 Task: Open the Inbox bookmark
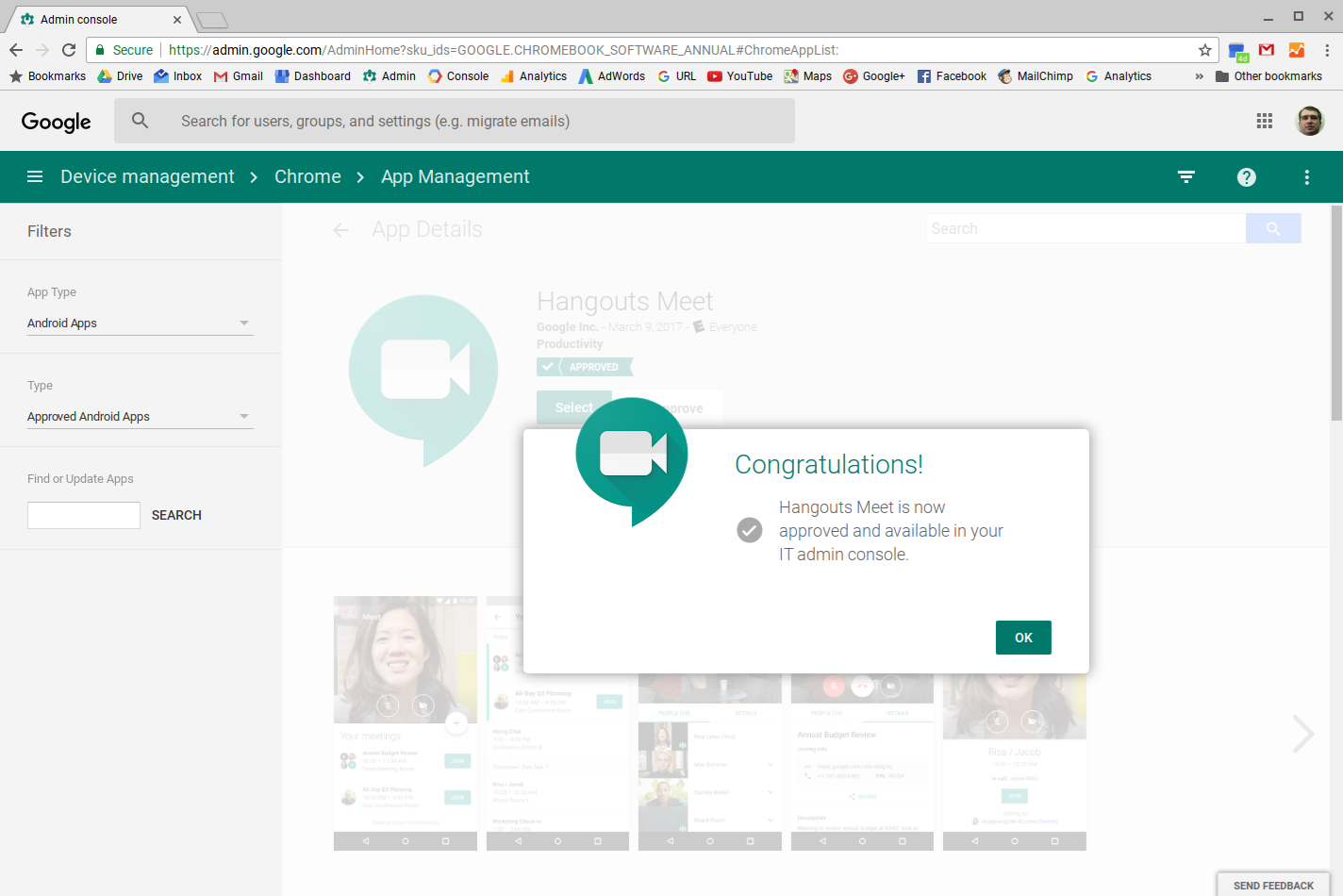(177, 76)
